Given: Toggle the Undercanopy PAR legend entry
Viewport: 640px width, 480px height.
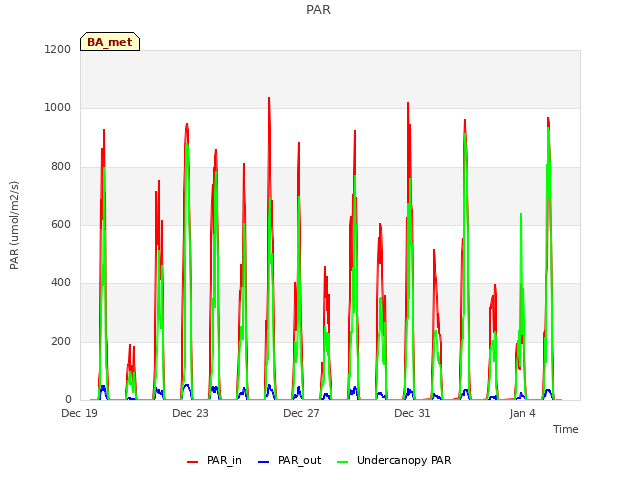Looking at the screenshot, I should click(x=394, y=460).
